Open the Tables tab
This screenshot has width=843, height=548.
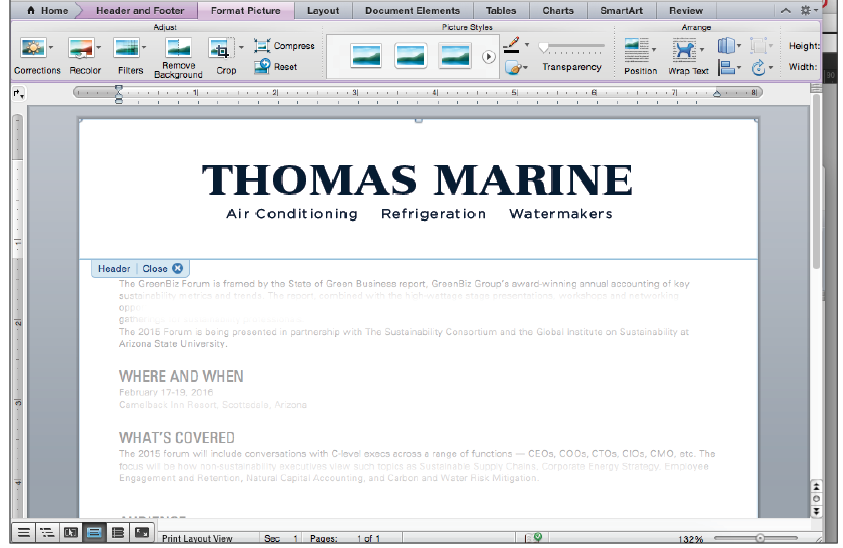tap(501, 10)
